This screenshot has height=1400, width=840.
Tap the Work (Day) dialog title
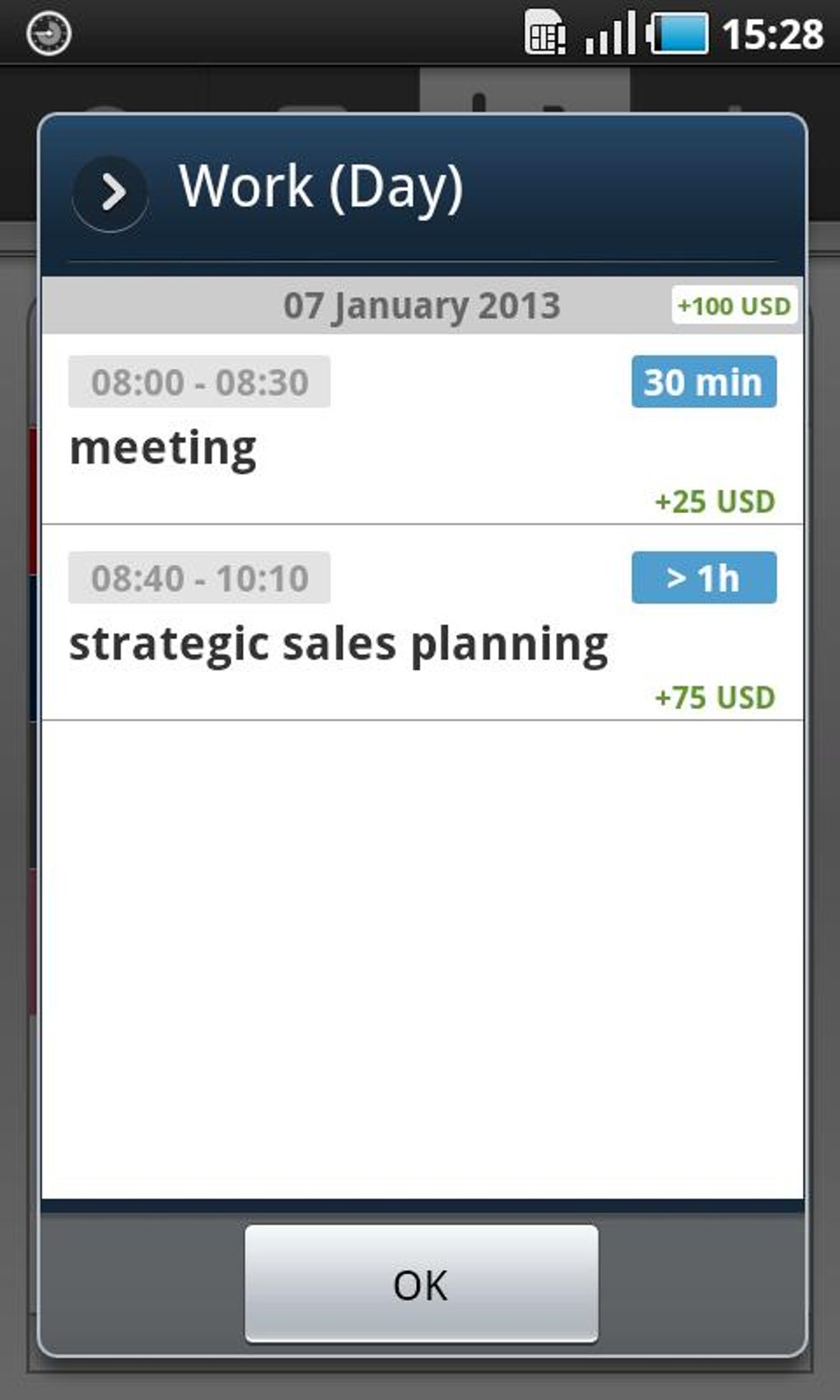click(x=321, y=187)
